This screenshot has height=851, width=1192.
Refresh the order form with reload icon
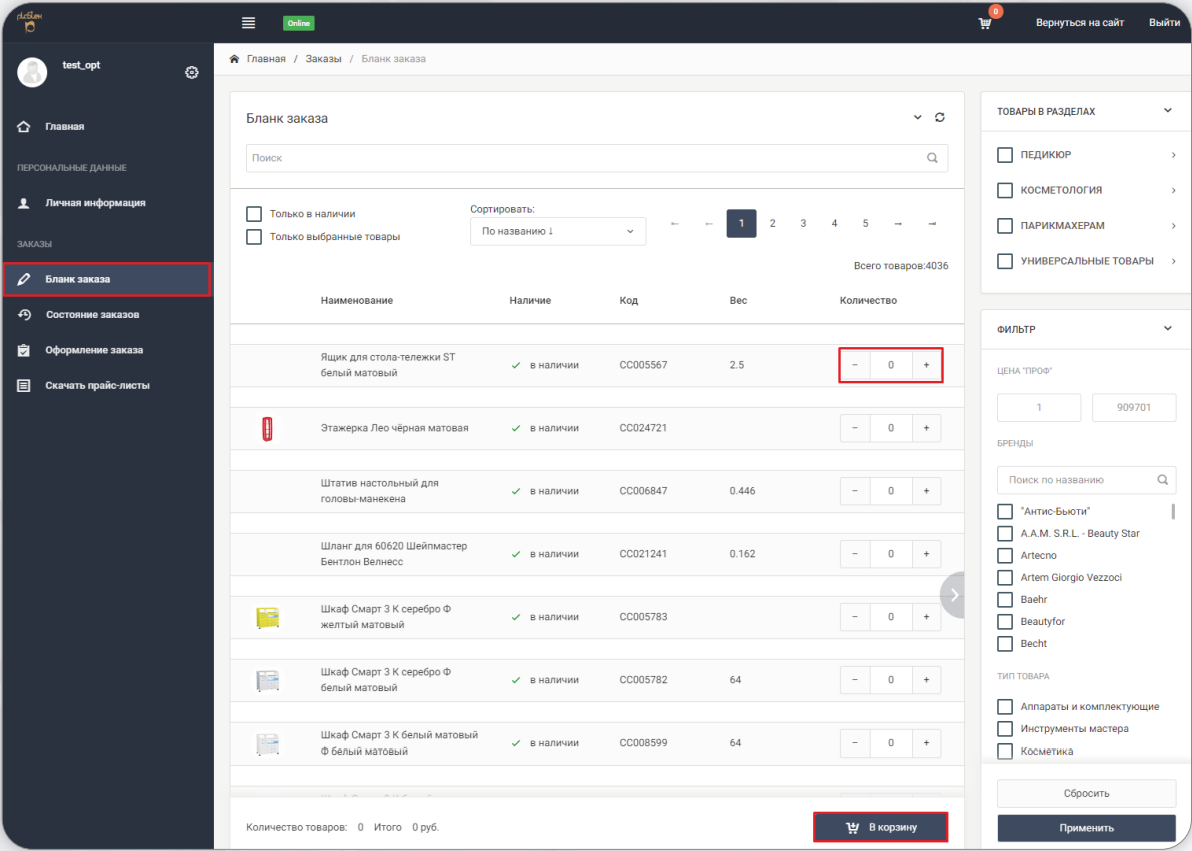point(940,118)
